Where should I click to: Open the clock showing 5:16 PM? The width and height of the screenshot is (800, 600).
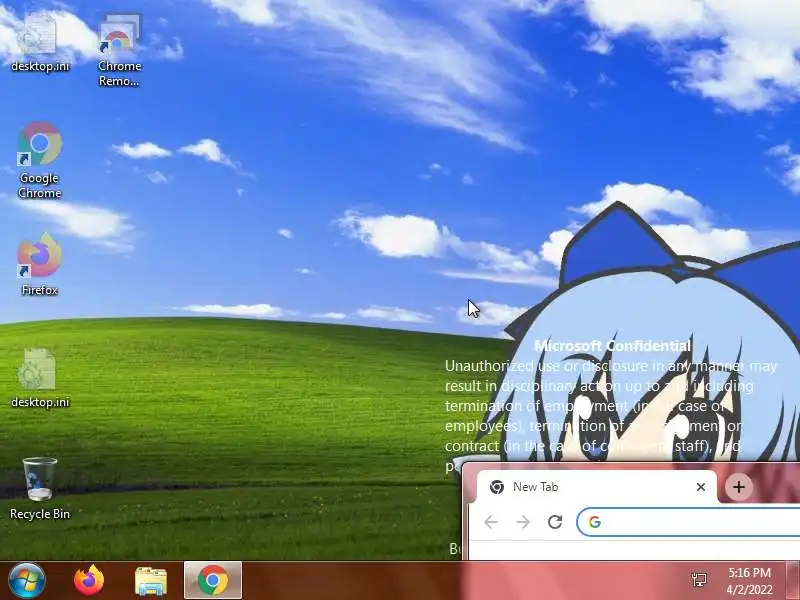click(x=749, y=581)
